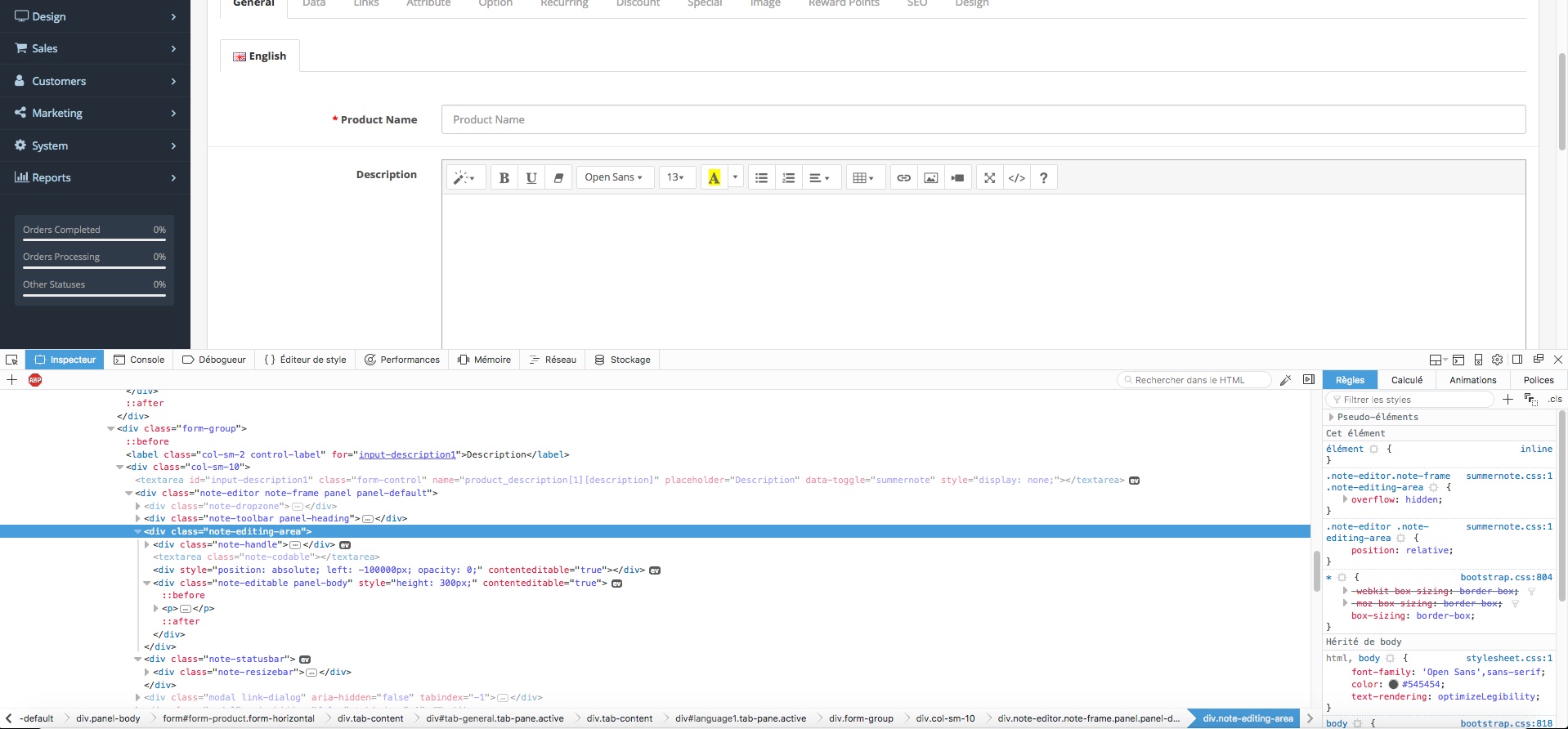Toggle bold formatting in editor

(504, 177)
